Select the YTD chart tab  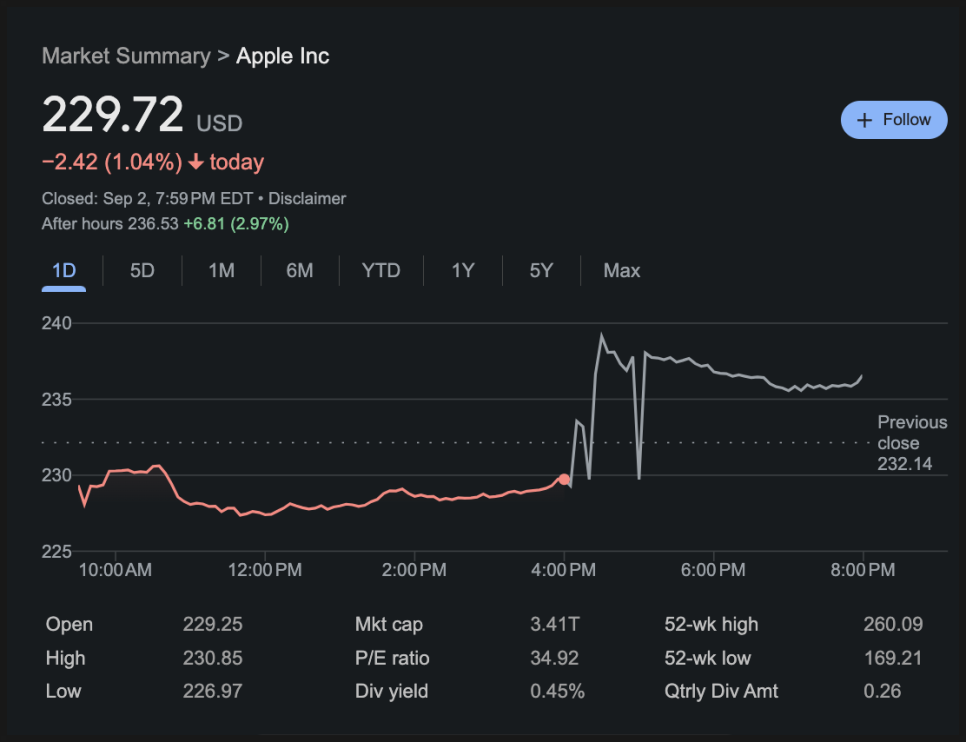381,271
